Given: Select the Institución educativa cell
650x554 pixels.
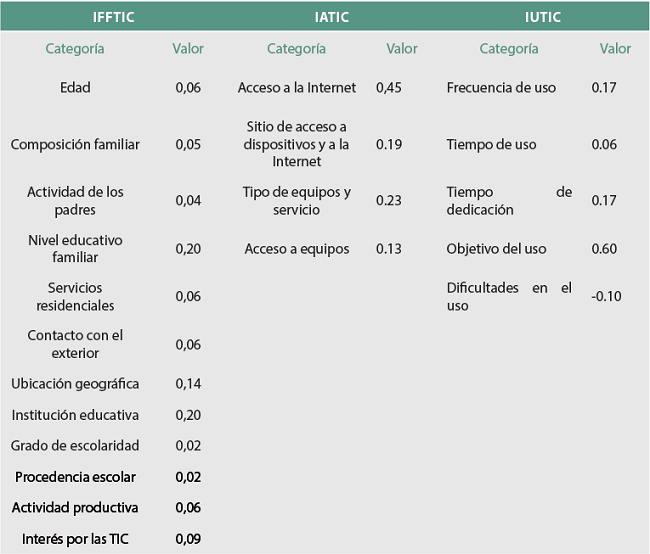Looking at the screenshot, I should pyautogui.click(x=75, y=415).
